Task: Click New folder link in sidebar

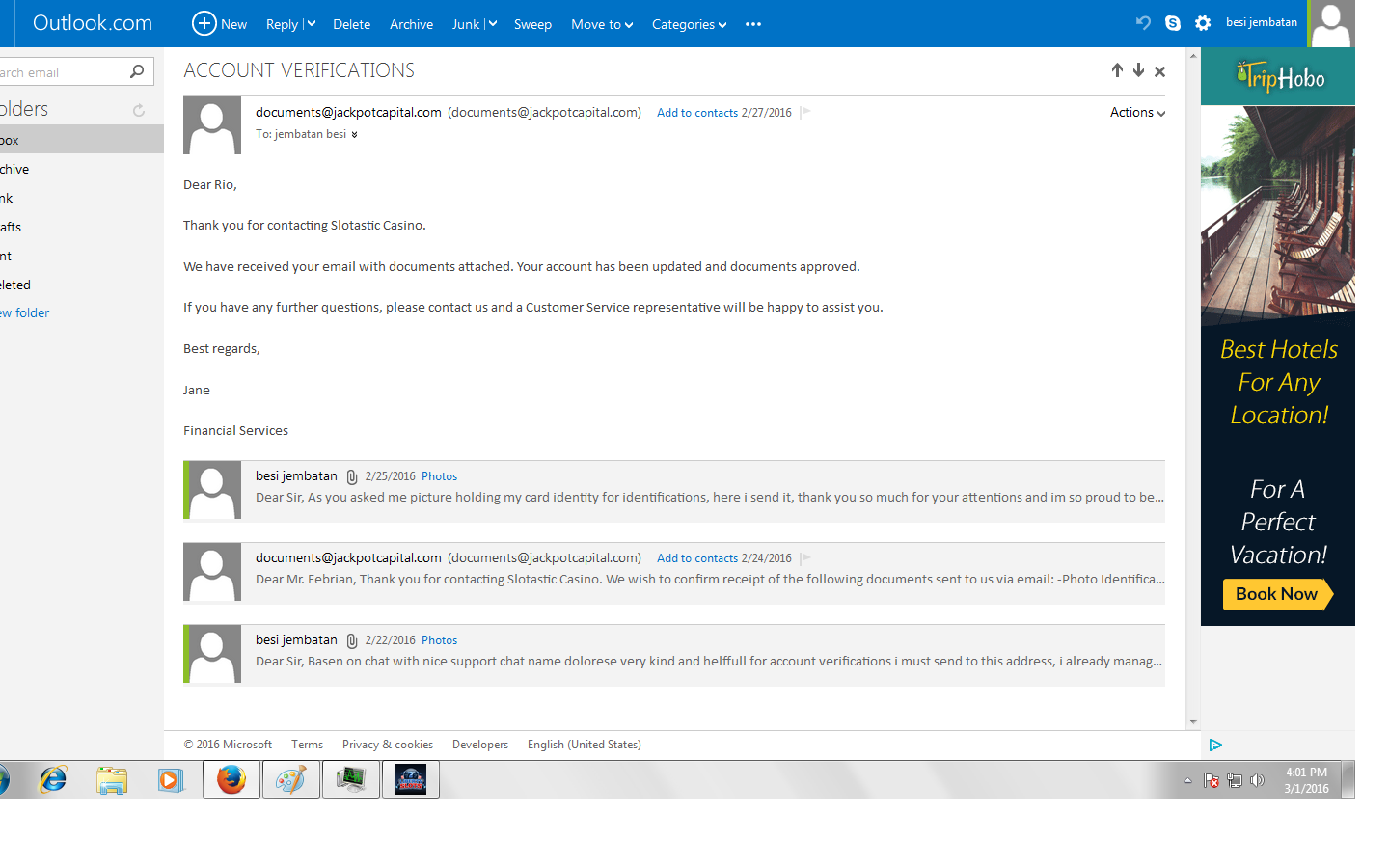Action: pyautogui.click(x=25, y=312)
